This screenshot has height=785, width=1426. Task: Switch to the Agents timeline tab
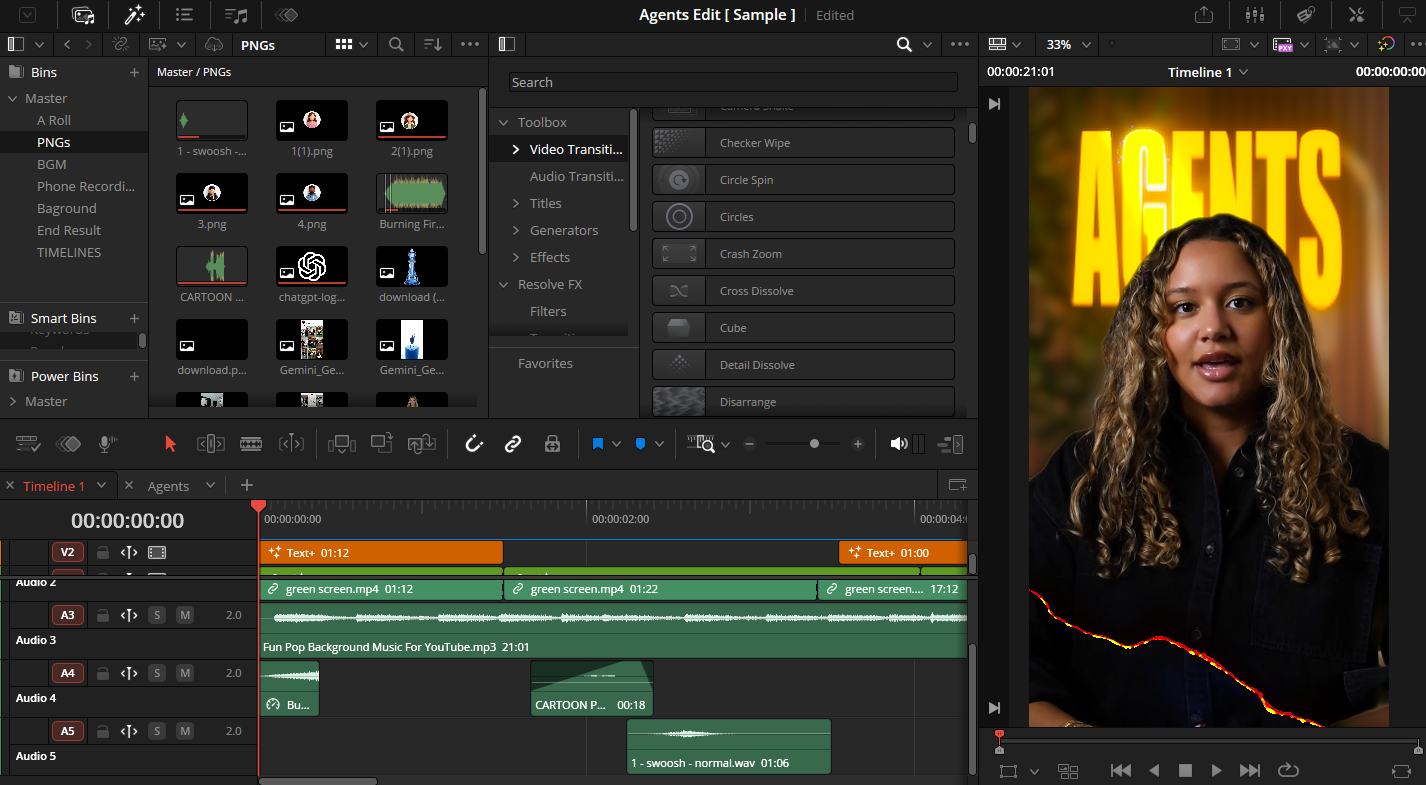pyautogui.click(x=168, y=486)
